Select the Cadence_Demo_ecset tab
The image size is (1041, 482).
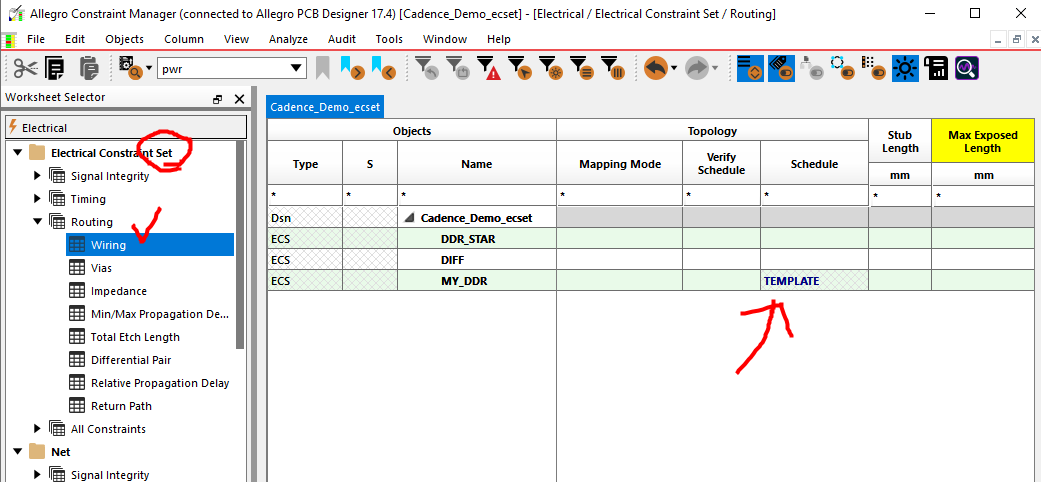click(325, 106)
